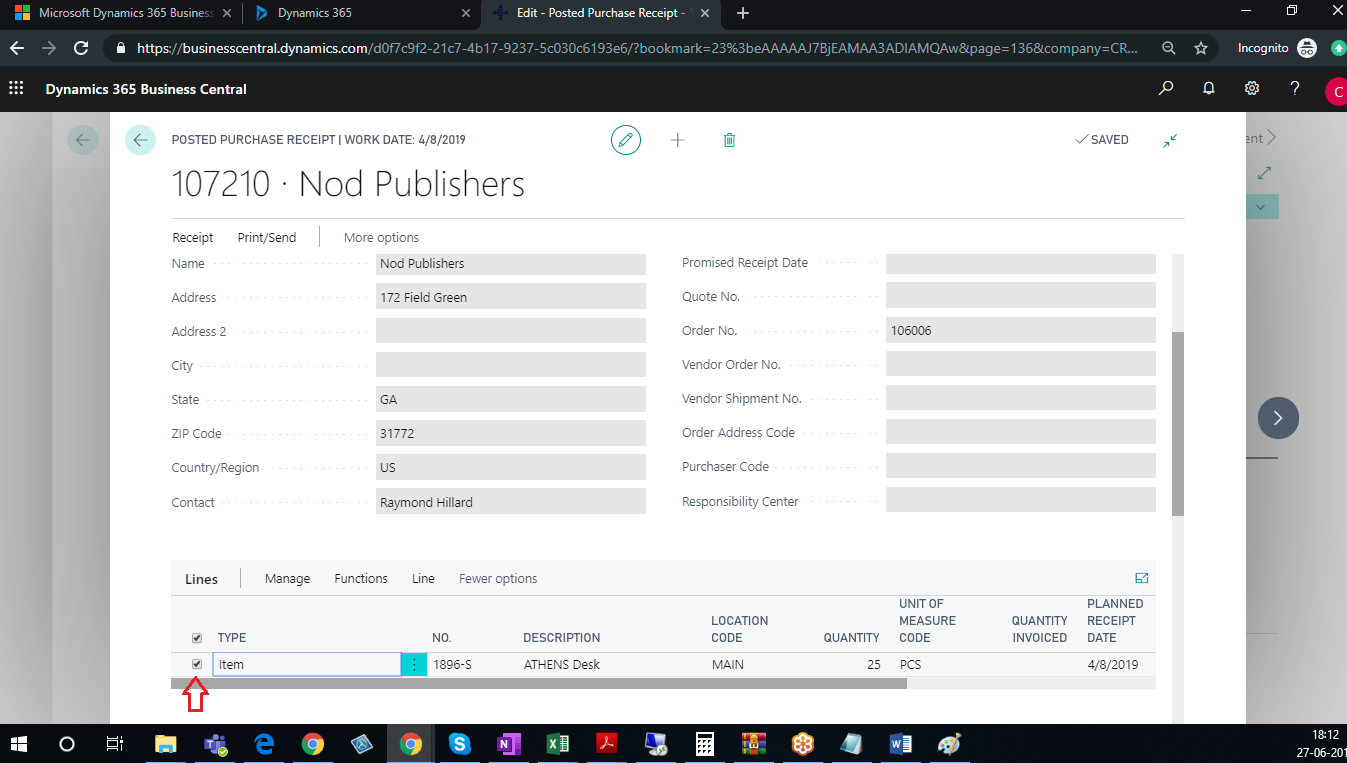The width and height of the screenshot is (1347, 763).
Task: Open Word from the taskbar
Action: pyautogui.click(x=900, y=744)
